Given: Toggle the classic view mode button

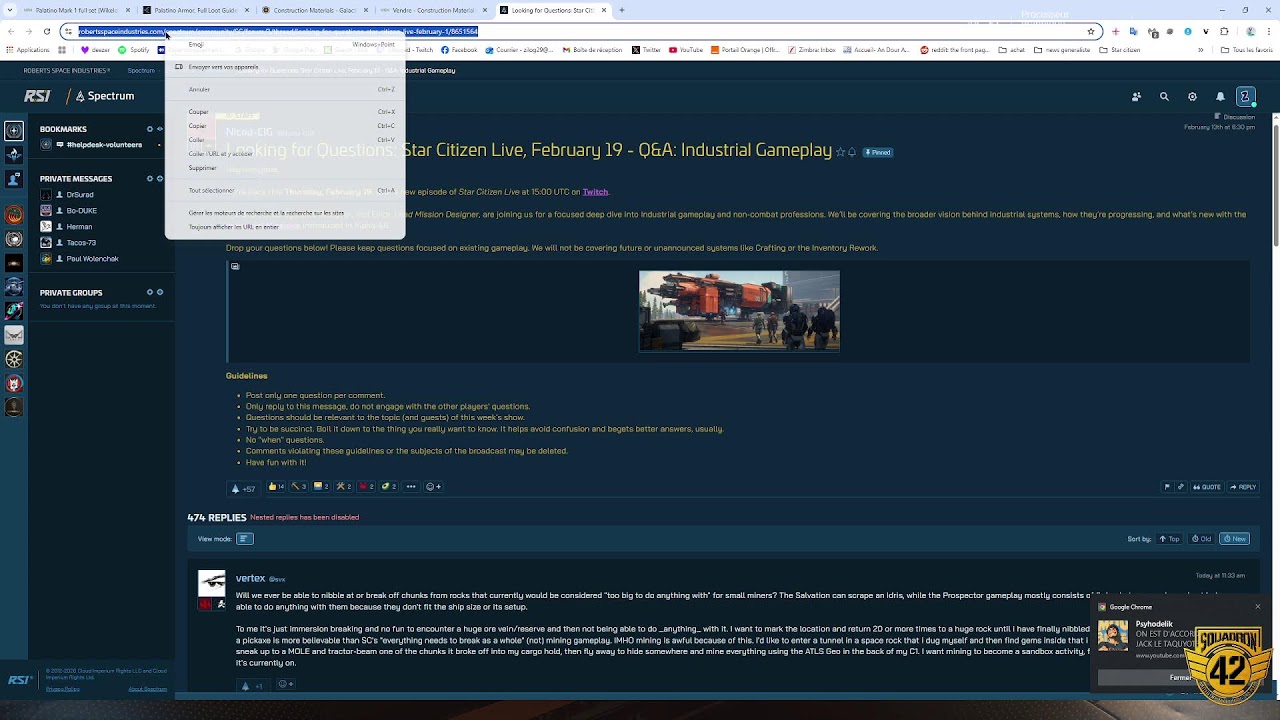Looking at the screenshot, I should pyautogui.click(x=244, y=539).
